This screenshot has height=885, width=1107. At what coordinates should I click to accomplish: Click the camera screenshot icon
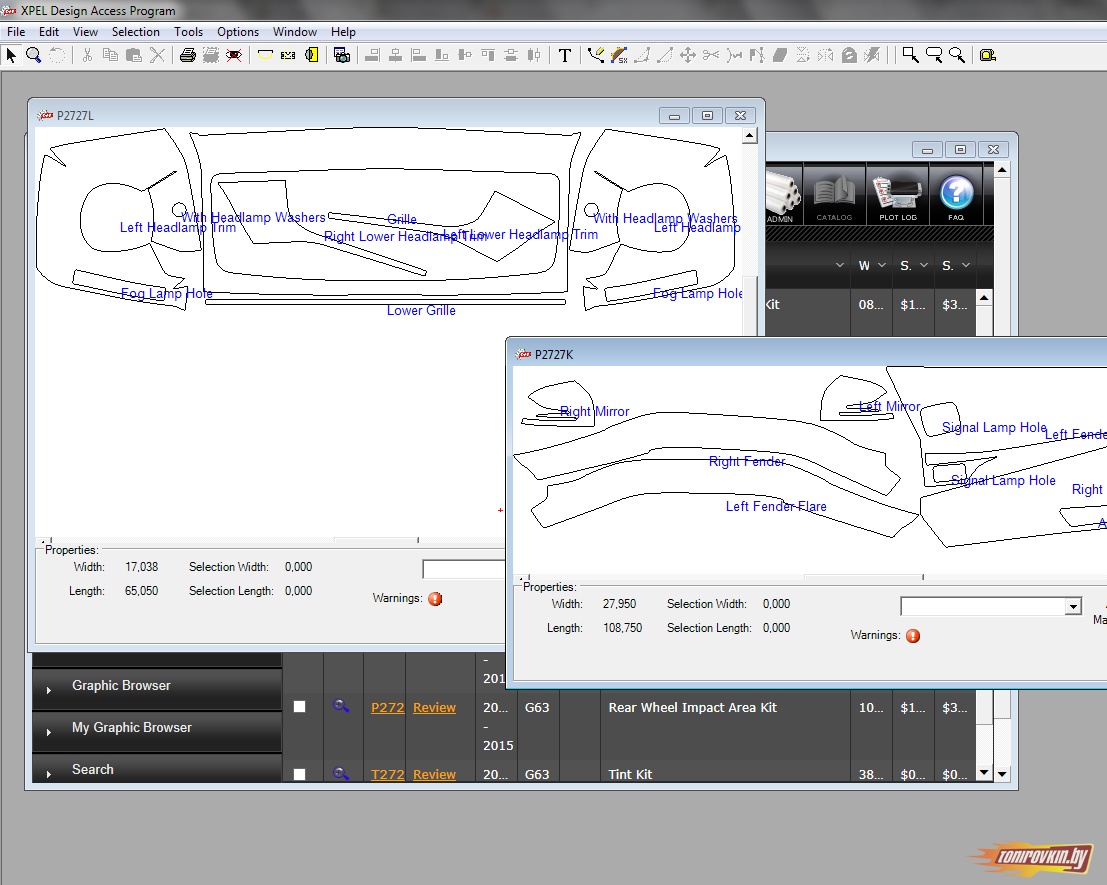click(342, 55)
